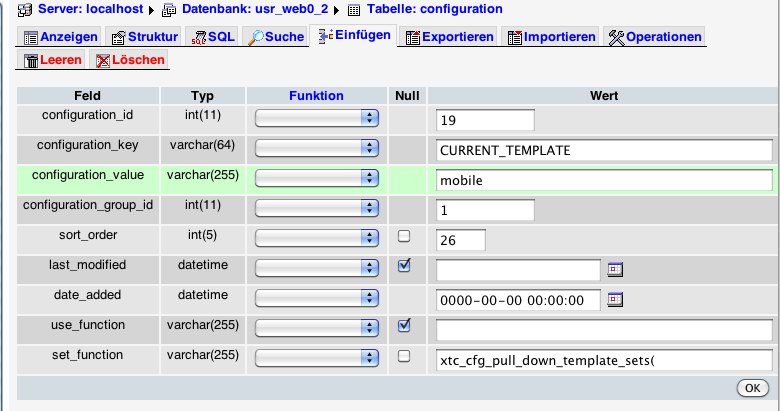This screenshot has width=780, height=411.
Task: Click the Suche magnifier icon
Action: (x=257, y=38)
